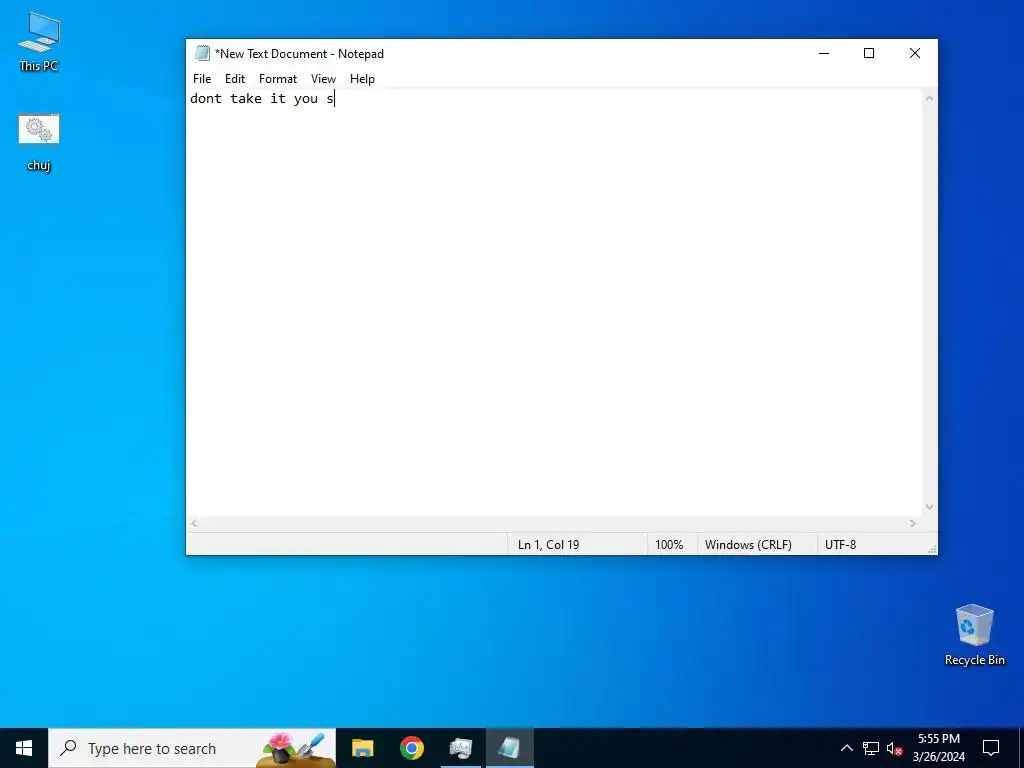Maximize the Notepad window
The width and height of the screenshot is (1024, 768).
tap(869, 54)
